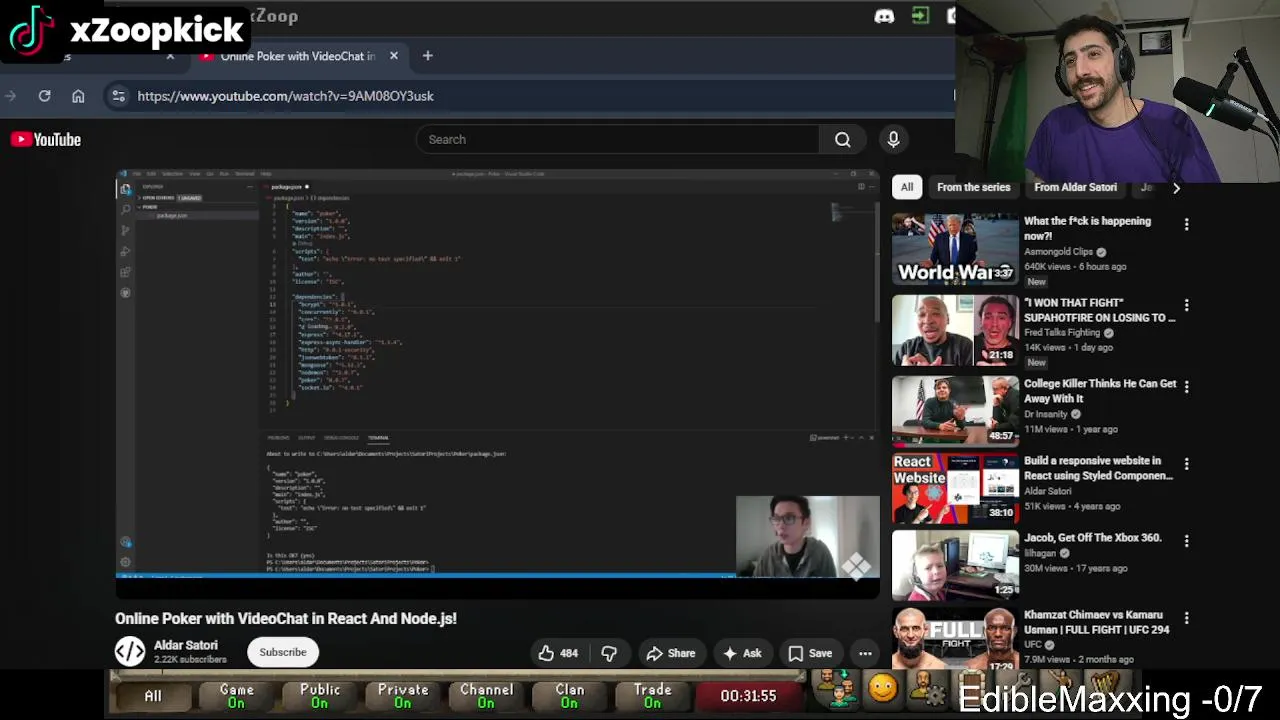Click the smiley face emote icon
1280x720 pixels.
[882, 688]
